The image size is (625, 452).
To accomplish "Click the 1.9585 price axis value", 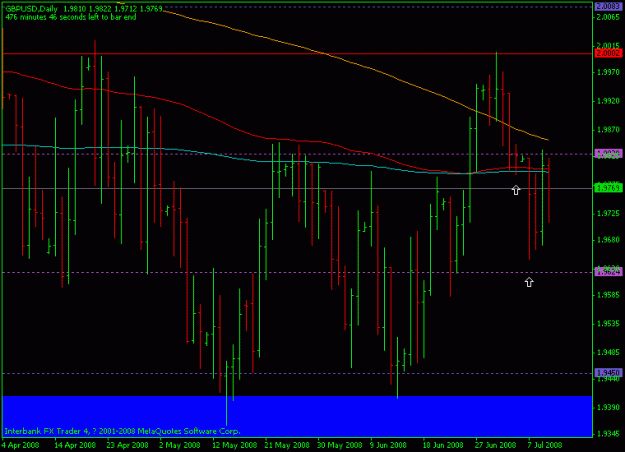I will point(608,295).
